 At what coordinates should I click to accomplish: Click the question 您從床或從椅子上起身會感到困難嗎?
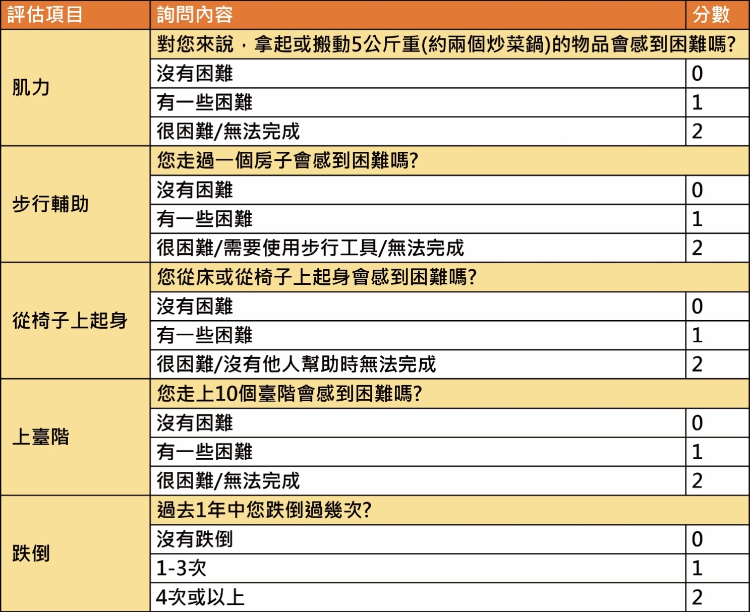click(x=450, y=277)
